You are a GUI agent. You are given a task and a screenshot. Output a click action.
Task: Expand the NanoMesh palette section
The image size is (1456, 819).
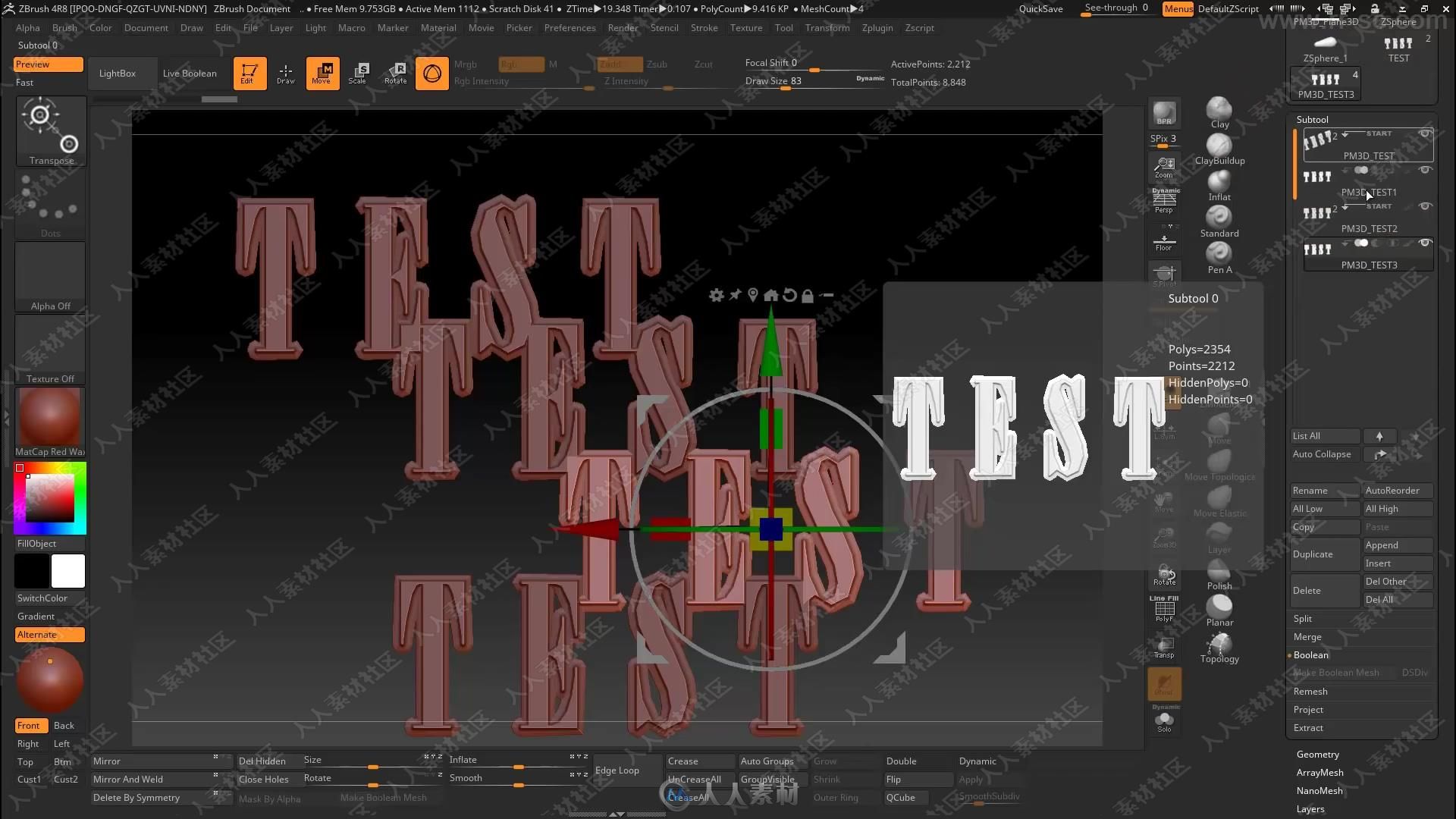[x=1319, y=791]
